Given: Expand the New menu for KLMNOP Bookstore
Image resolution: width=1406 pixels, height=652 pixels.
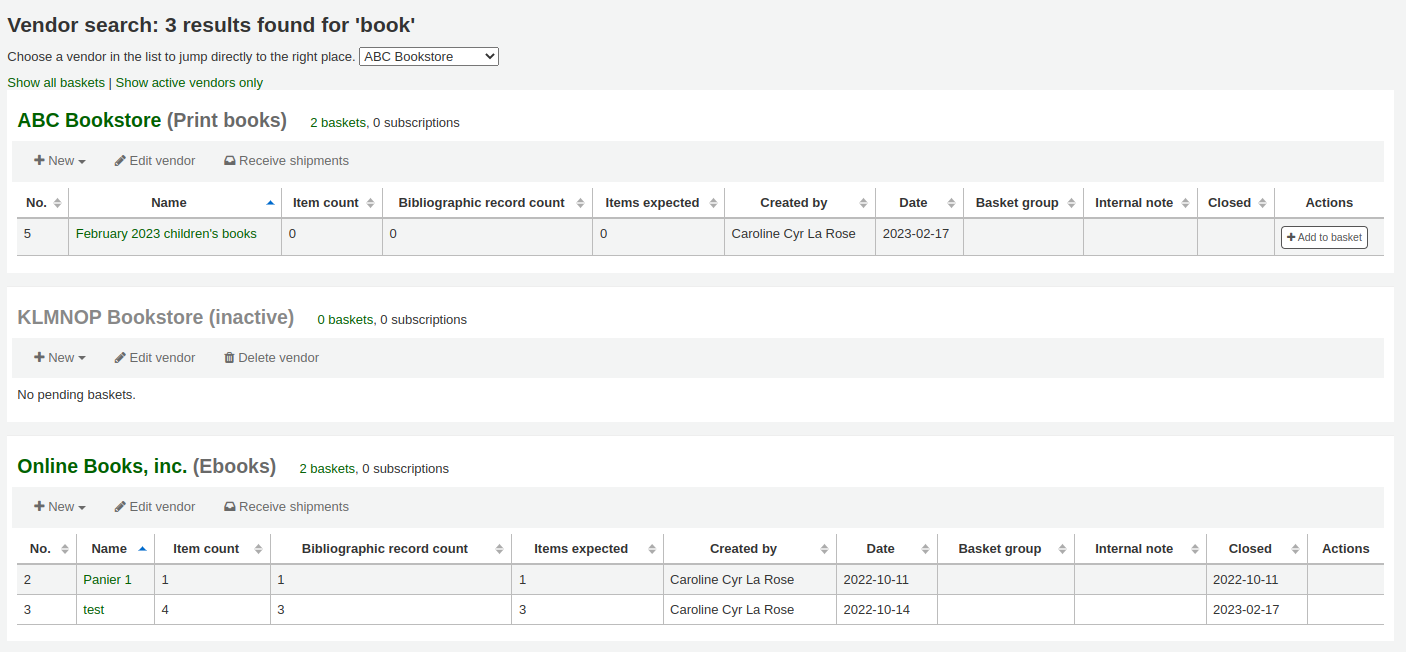Looking at the screenshot, I should (x=60, y=358).
